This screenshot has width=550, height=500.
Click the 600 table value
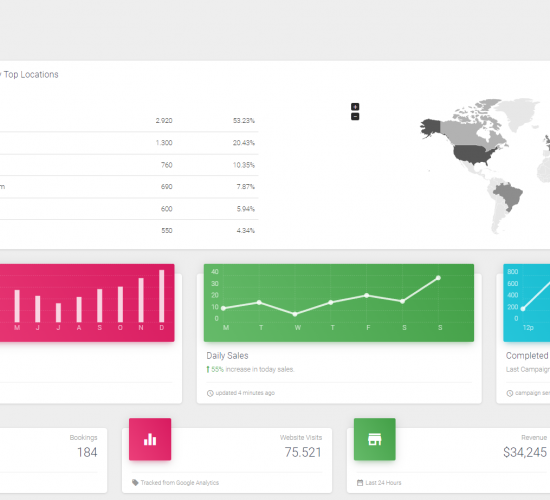pos(167,209)
